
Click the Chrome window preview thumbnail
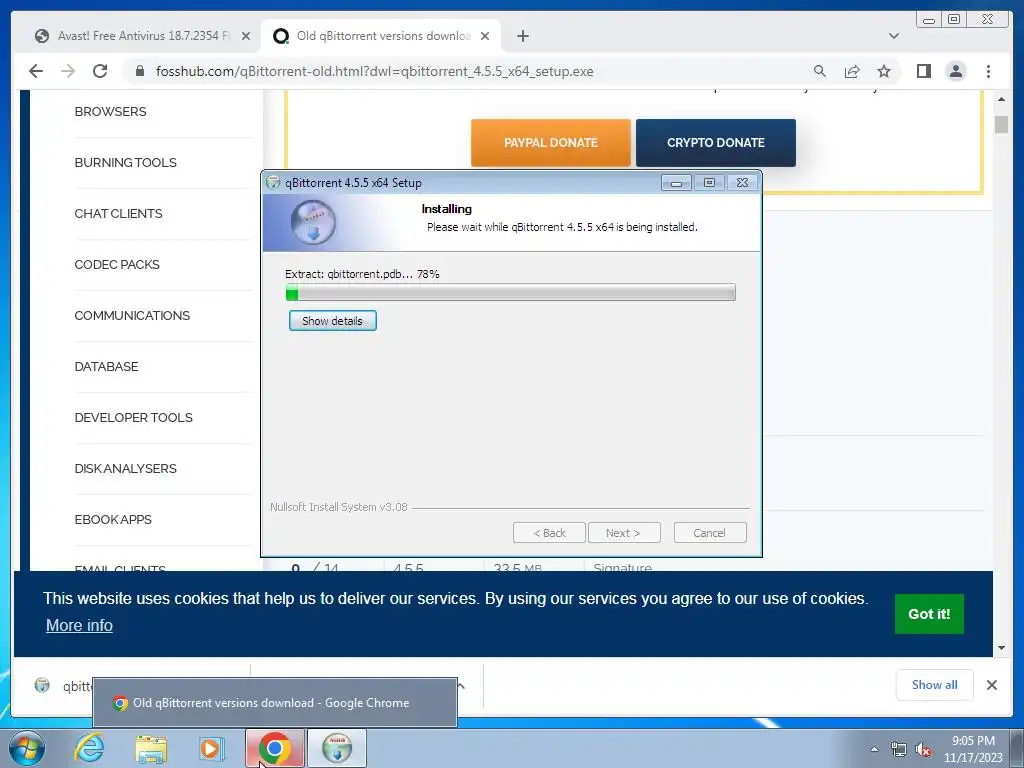point(275,703)
